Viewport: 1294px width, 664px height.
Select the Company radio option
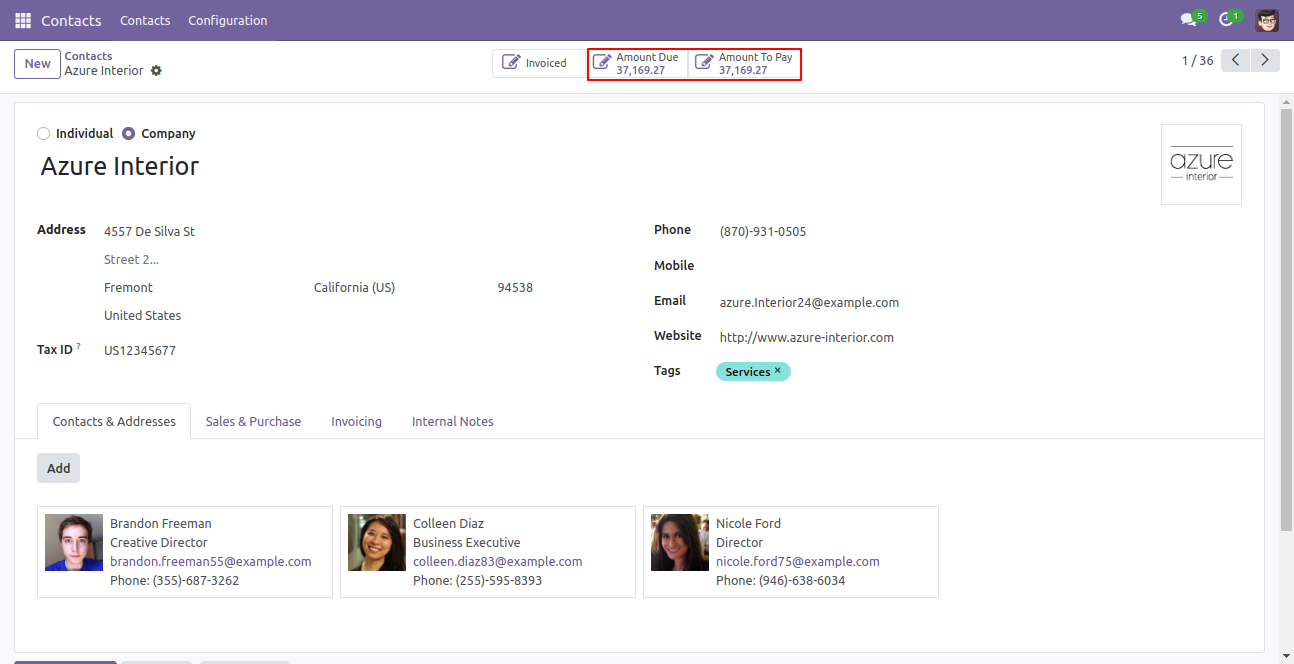(x=128, y=134)
